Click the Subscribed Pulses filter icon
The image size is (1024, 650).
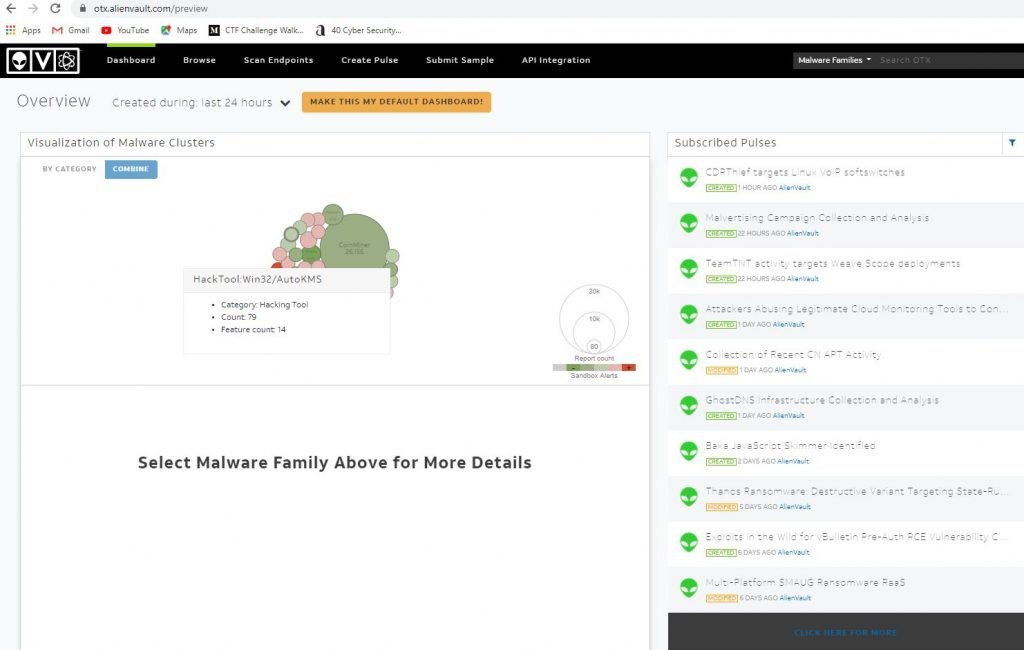click(x=1012, y=142)
